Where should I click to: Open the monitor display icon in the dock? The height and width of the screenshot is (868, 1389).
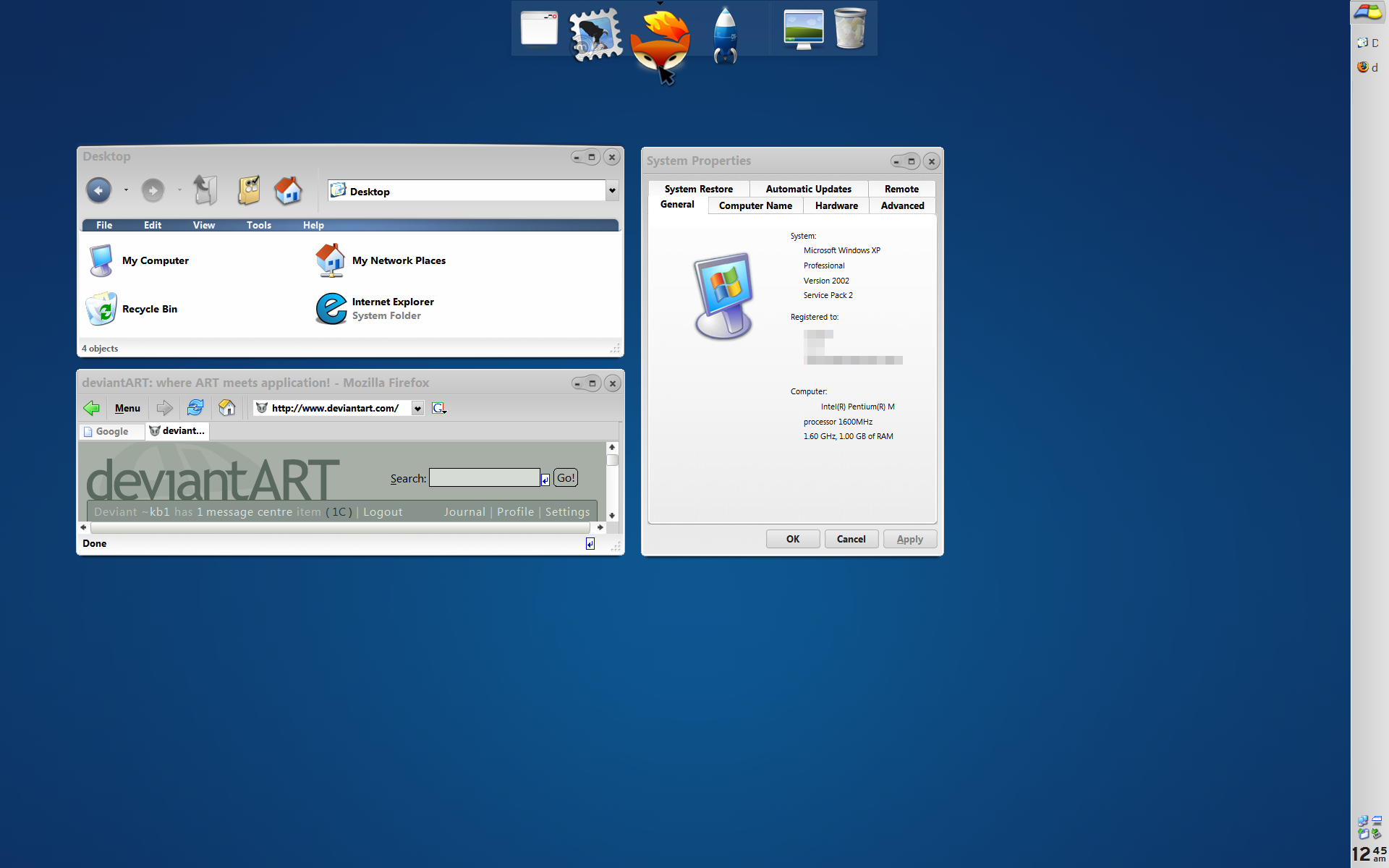point(804,29)
